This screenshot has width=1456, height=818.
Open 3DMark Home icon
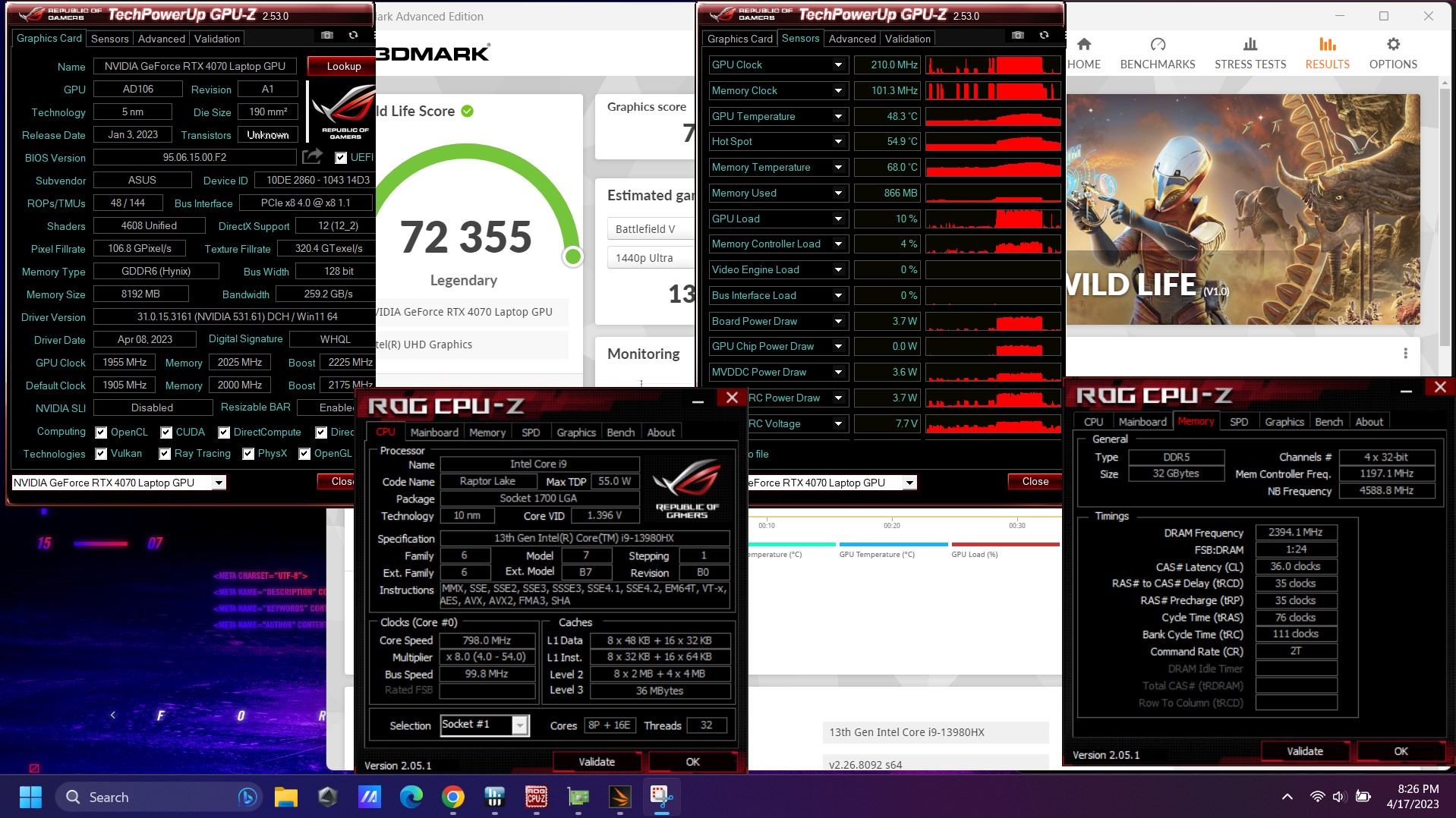point(1084,45)
